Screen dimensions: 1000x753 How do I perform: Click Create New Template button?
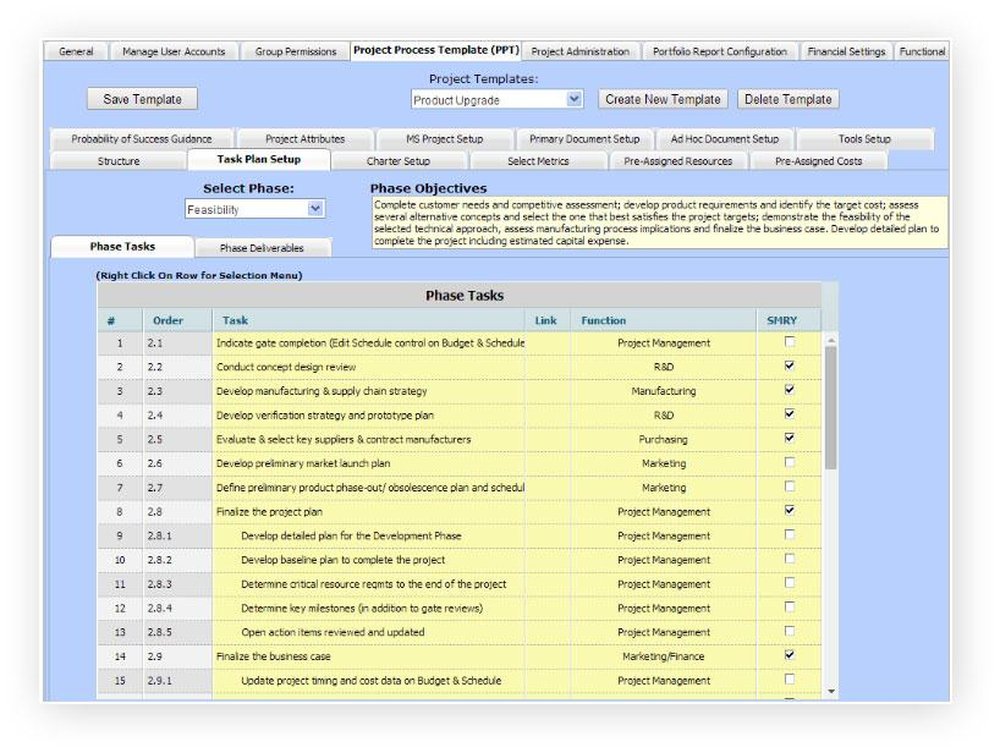click(663, 99)
